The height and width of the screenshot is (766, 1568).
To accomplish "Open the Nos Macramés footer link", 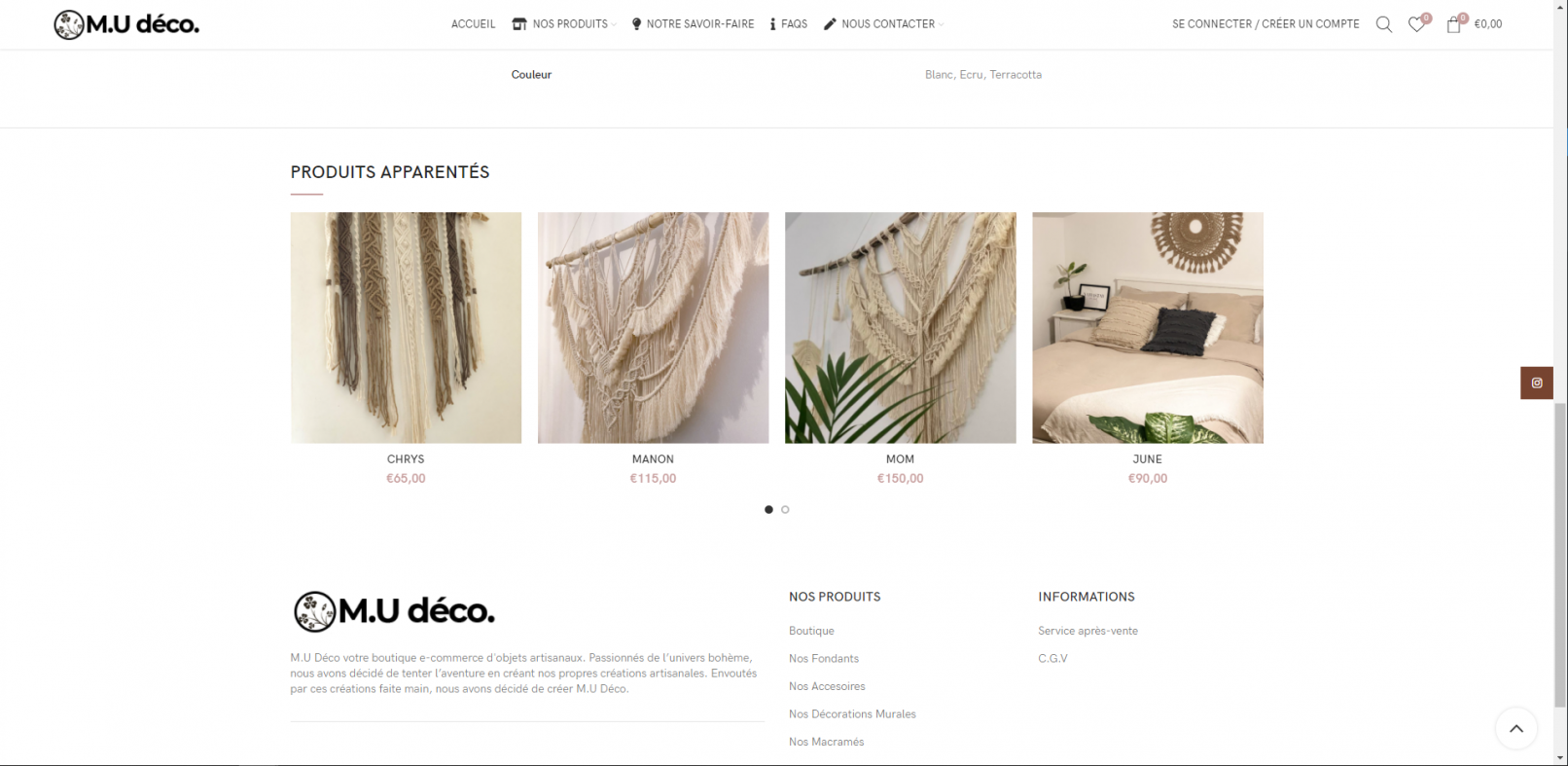I will [826, 742].
